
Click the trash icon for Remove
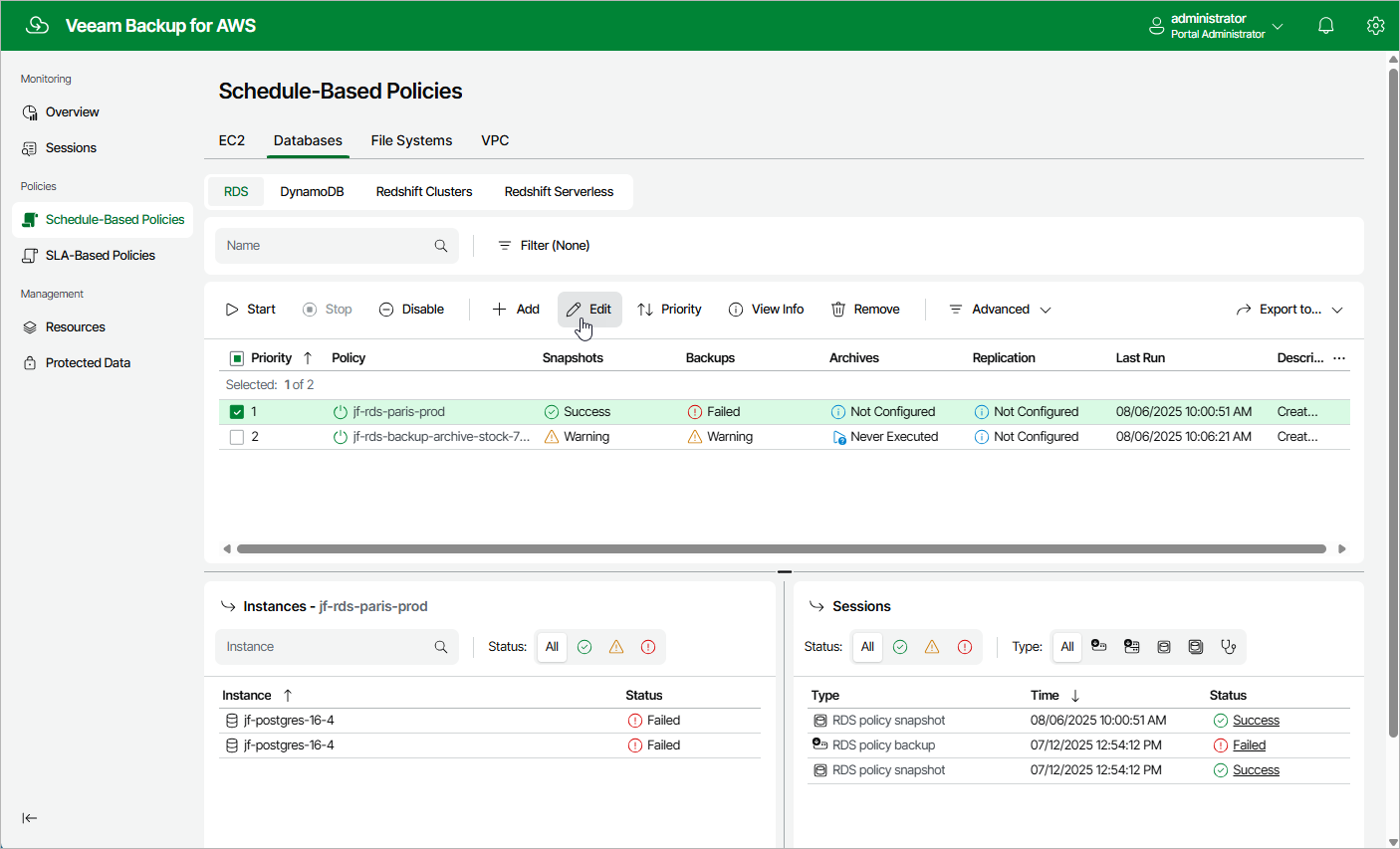838,310
